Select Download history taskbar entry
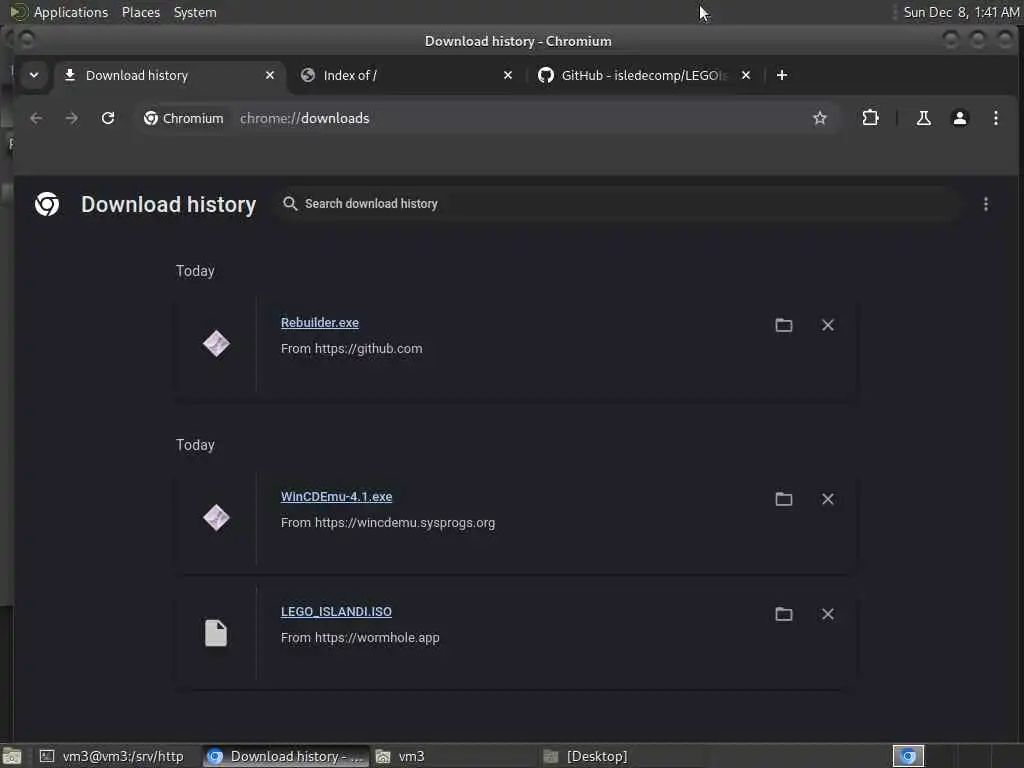 click(285, 756)
